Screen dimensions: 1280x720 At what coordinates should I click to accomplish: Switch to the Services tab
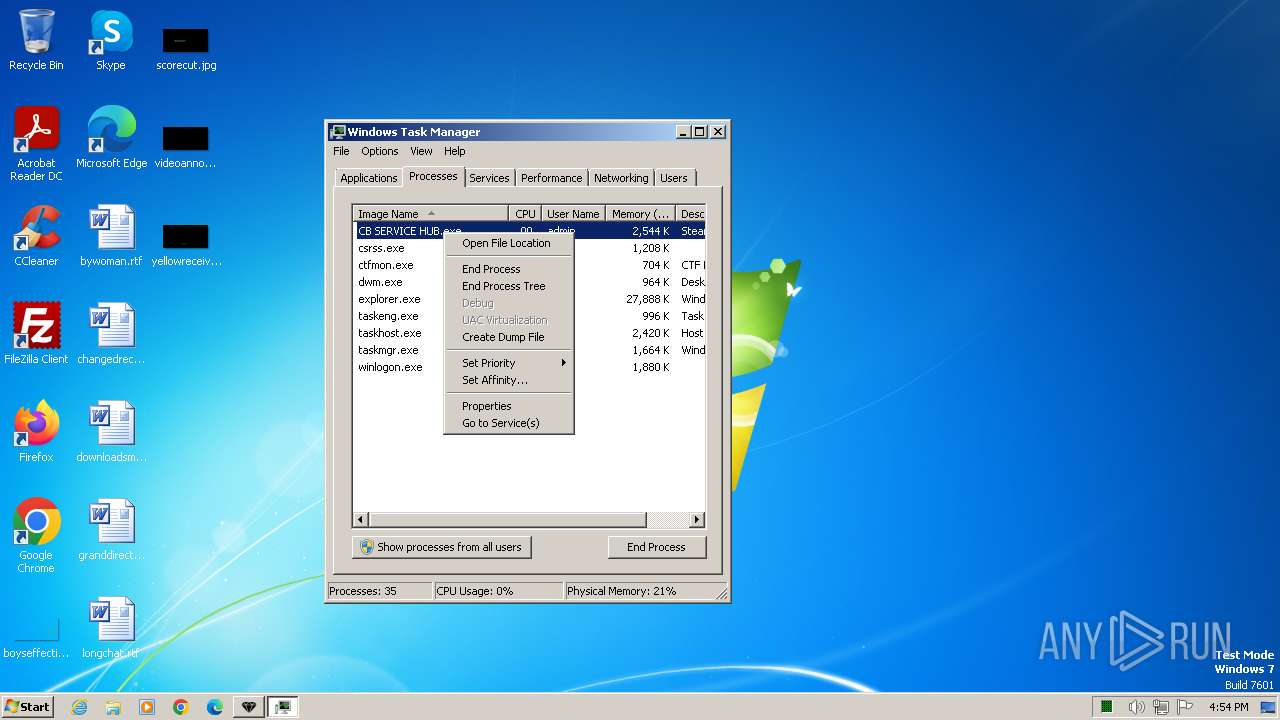pos(489,178)
